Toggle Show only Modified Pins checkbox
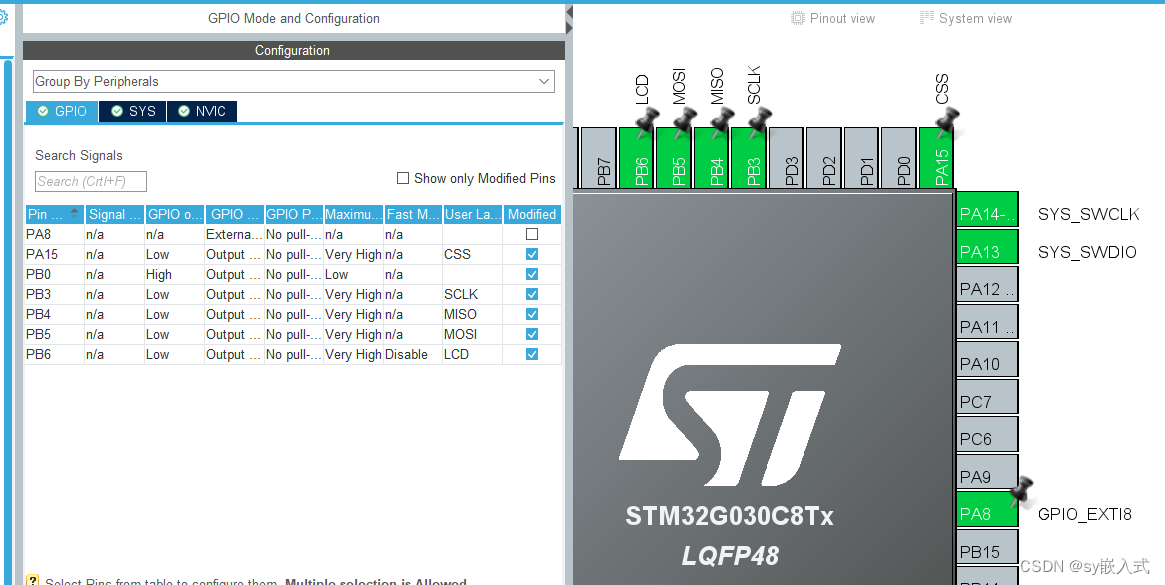1165x585 pixels. pos(403,178)
